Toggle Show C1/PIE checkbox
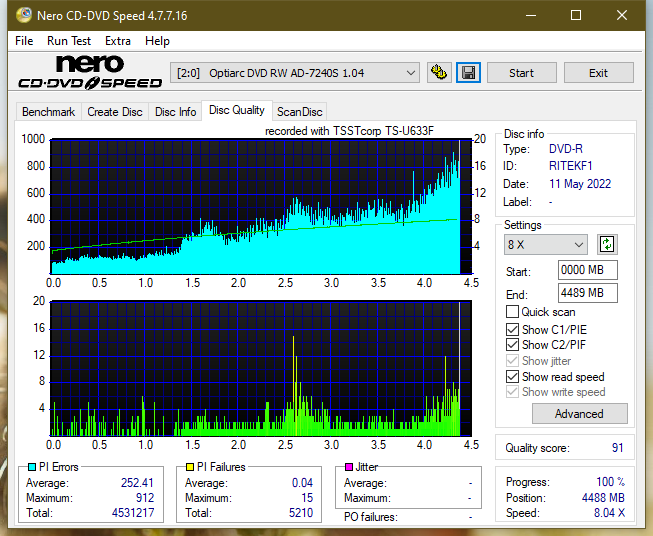Viewport: 653px width, 536px height. 512,329
